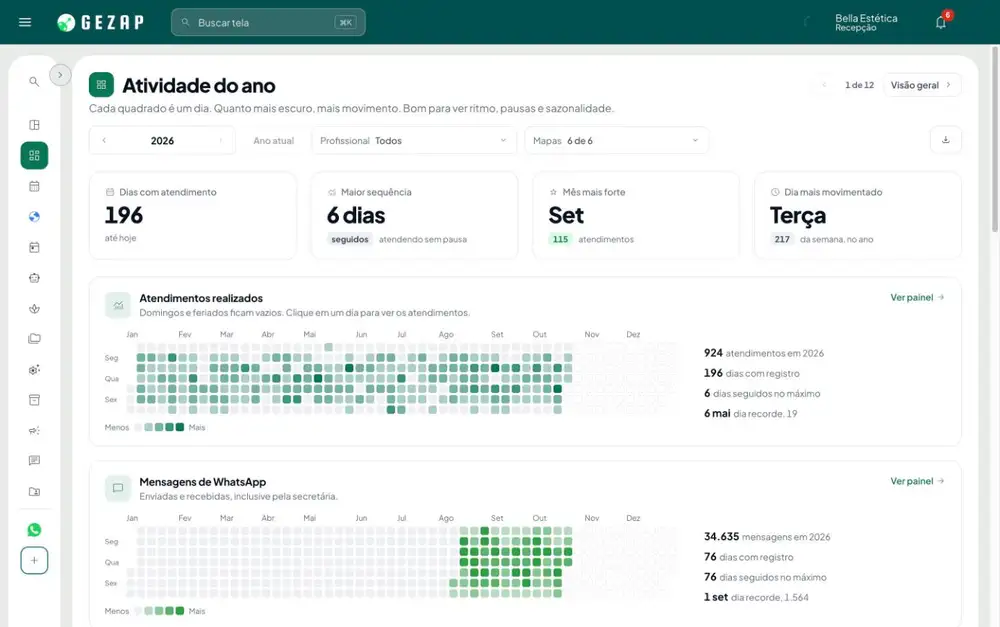Open the folders icon in sidebar
The height and width of the screenshot is (627, 1000).
click(34, 339)
